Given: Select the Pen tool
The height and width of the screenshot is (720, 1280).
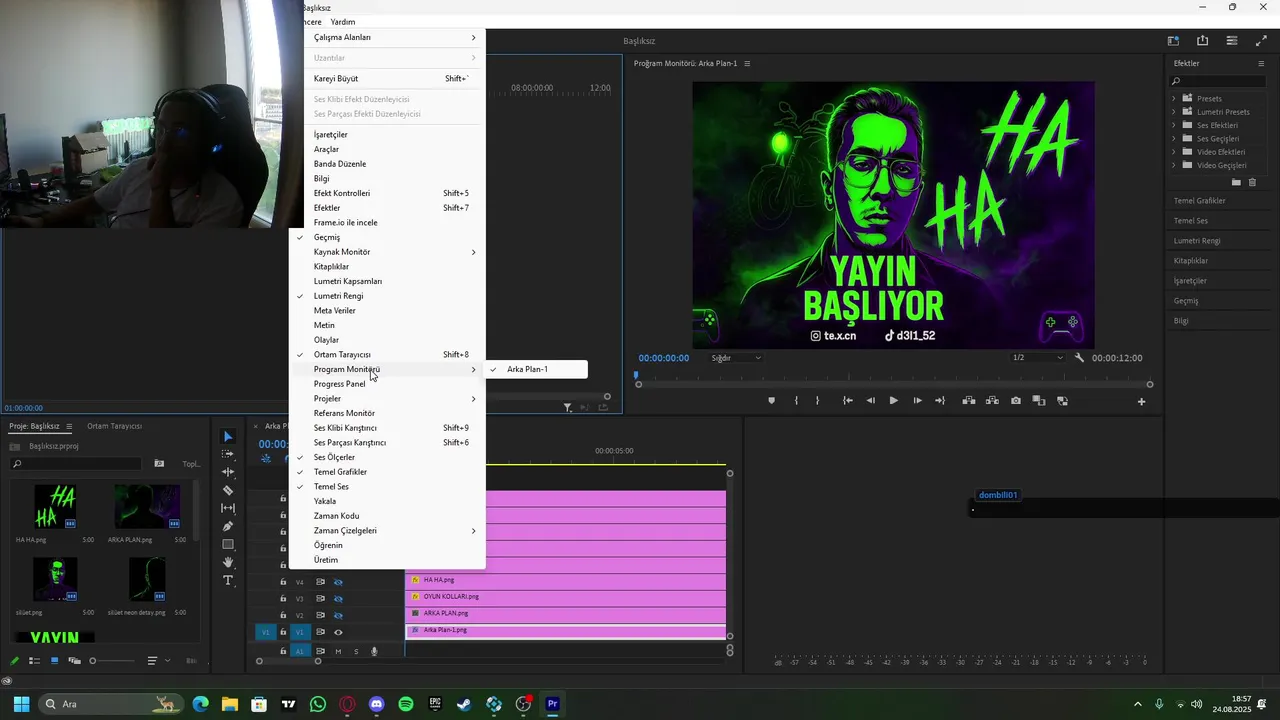Looking at the screenshot, I should coord(228,526).
